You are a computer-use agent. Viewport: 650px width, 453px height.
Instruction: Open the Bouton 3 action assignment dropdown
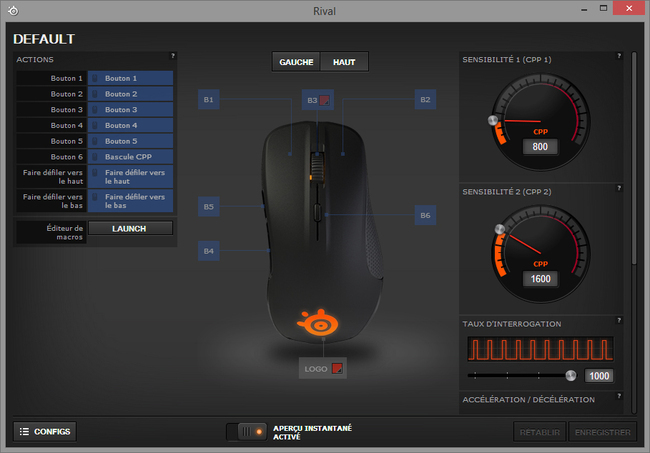[x=130, y=110]
